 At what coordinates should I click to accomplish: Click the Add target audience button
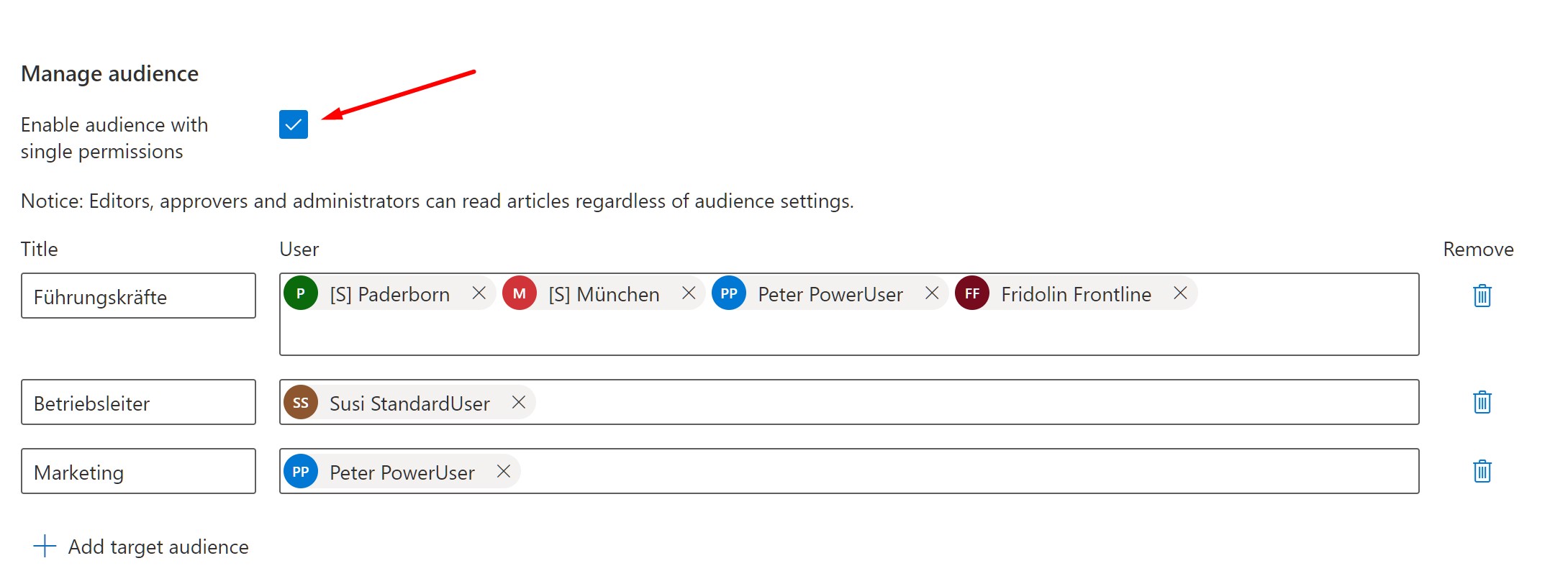coord(141,547)
